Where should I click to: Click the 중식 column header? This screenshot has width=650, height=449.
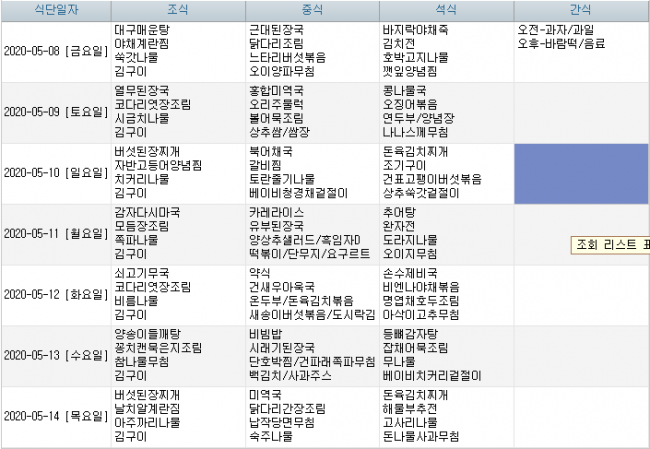(x=312, y=10)
